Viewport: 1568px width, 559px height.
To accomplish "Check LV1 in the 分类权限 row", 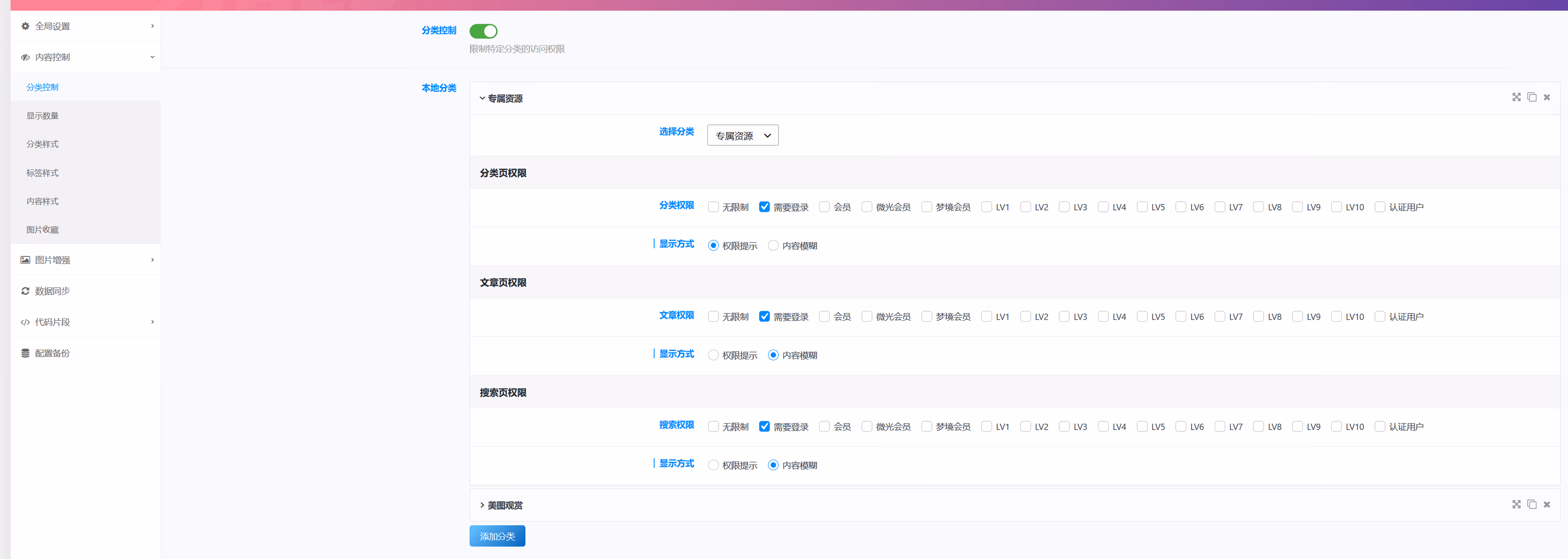I will coord(987,207).
